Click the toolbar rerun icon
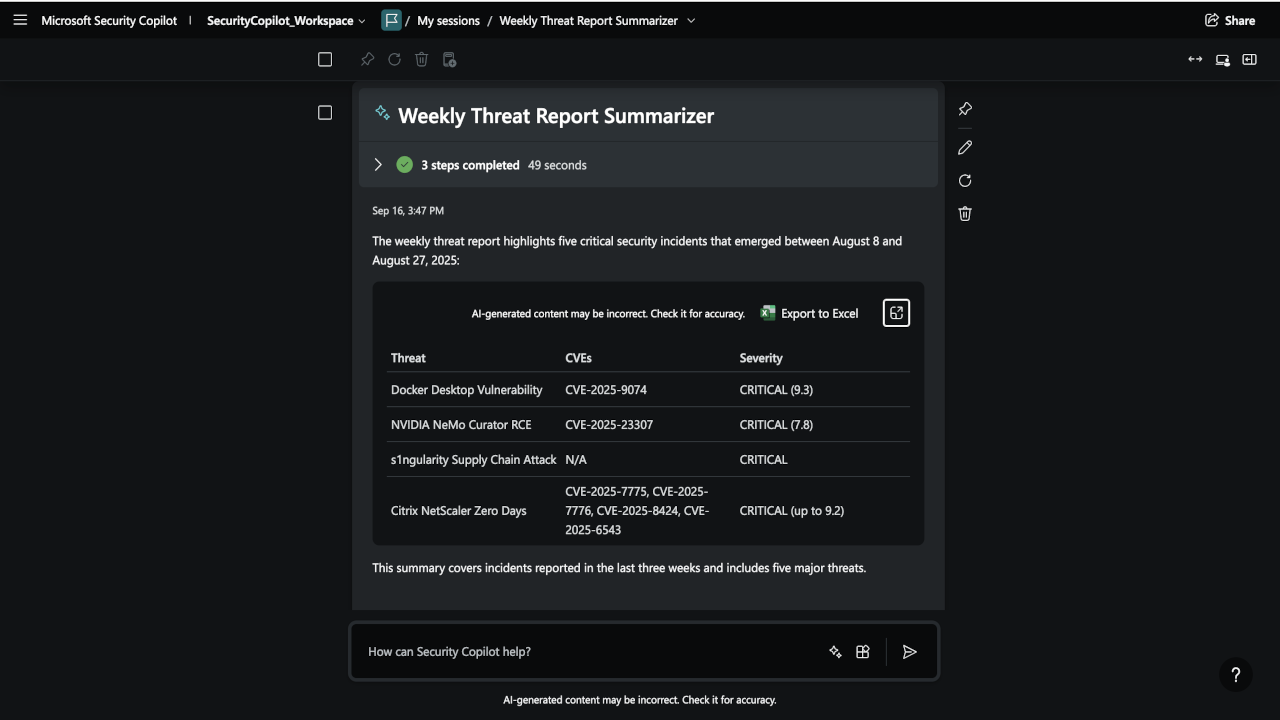 [x=394, y=60]
